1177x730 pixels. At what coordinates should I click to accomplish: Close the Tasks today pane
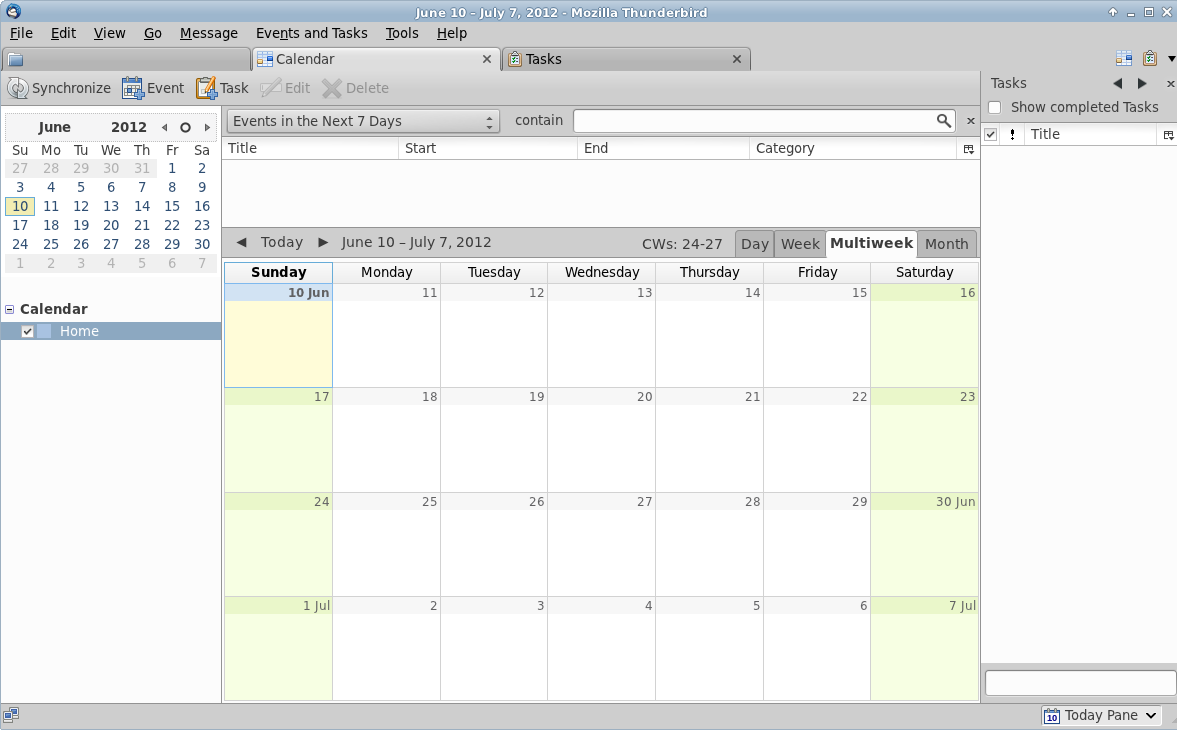pos(1170,83)
